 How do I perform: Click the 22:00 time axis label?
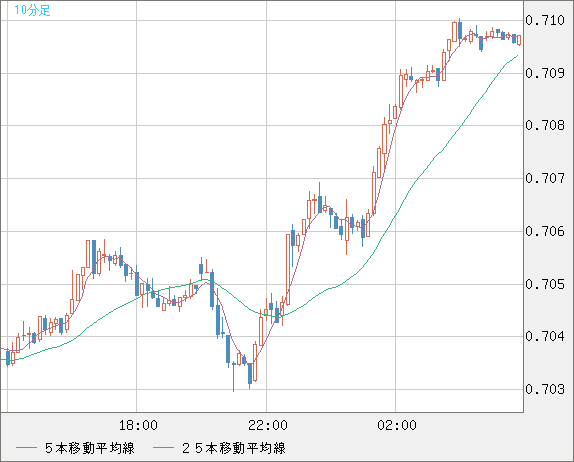tap(268, 425)
